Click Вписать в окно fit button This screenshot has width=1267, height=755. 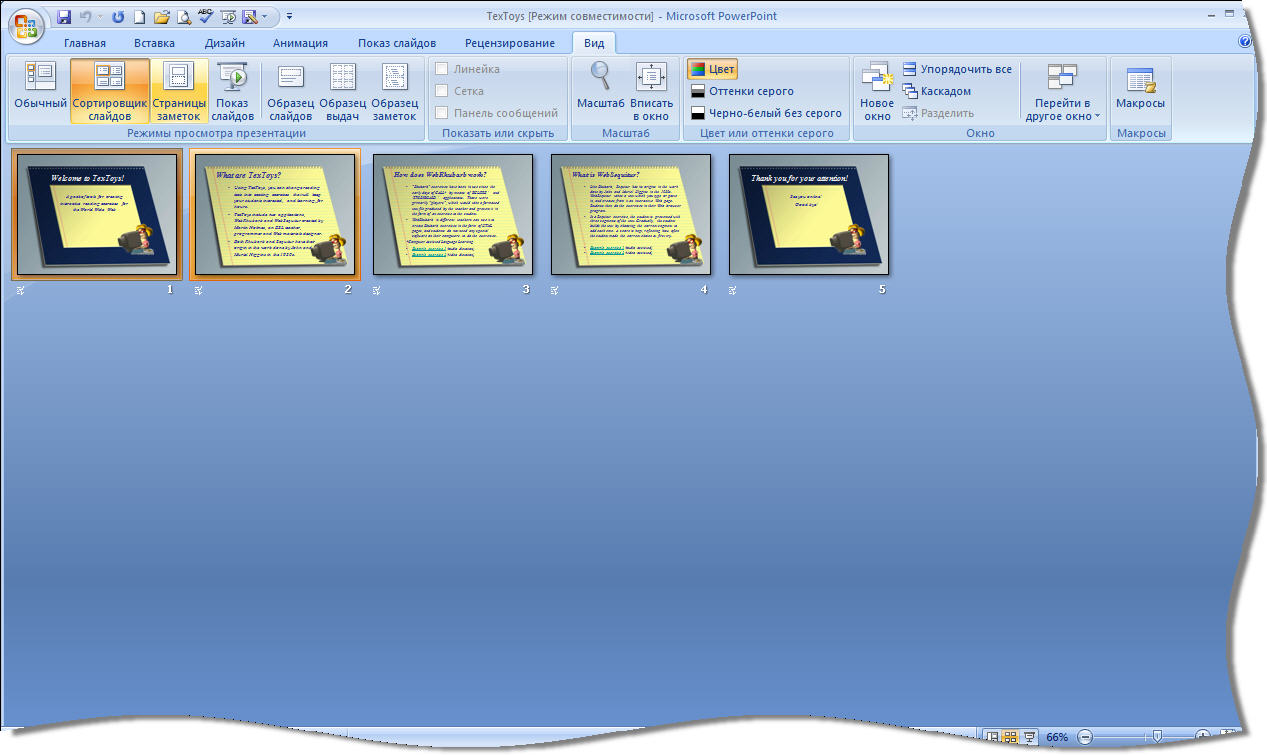click(x=651, y=88)
